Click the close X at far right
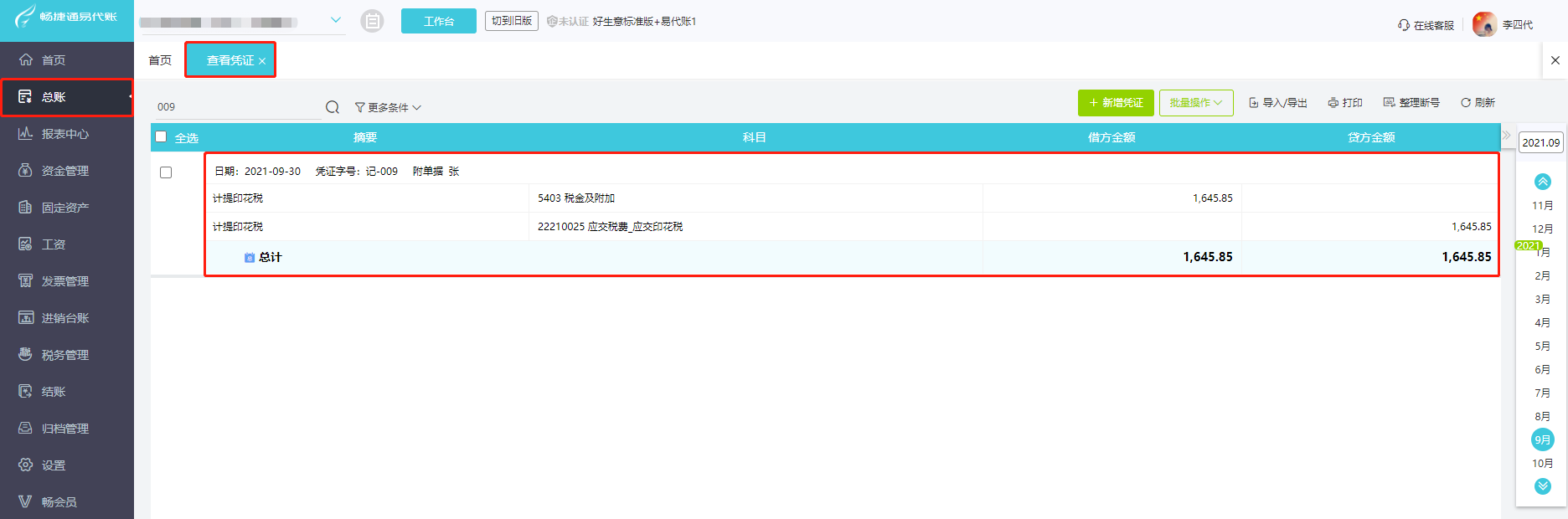The image size is (1568, 519). coord(1555,60)
